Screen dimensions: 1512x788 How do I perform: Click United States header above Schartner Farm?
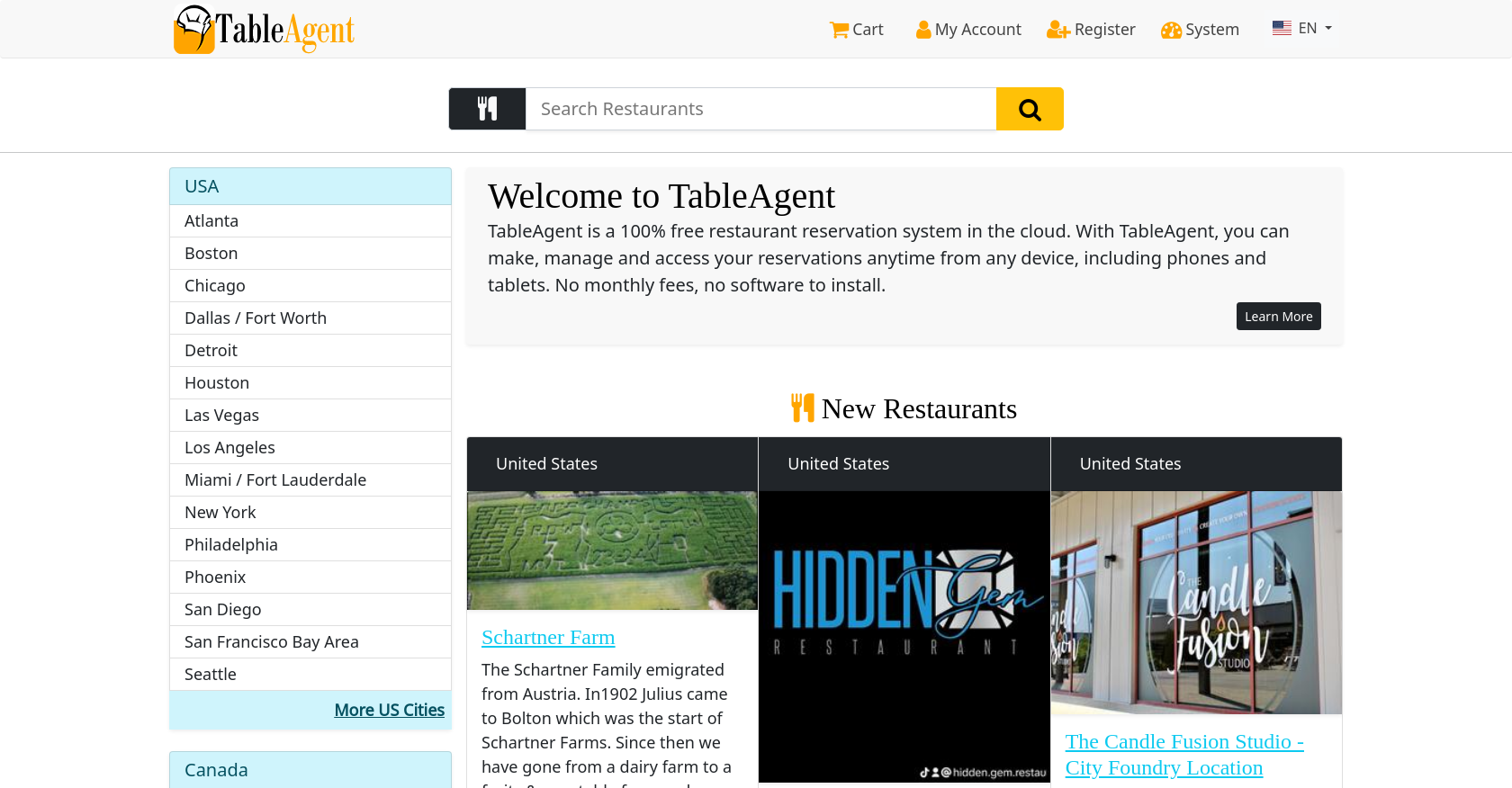[x=612, y=464]
